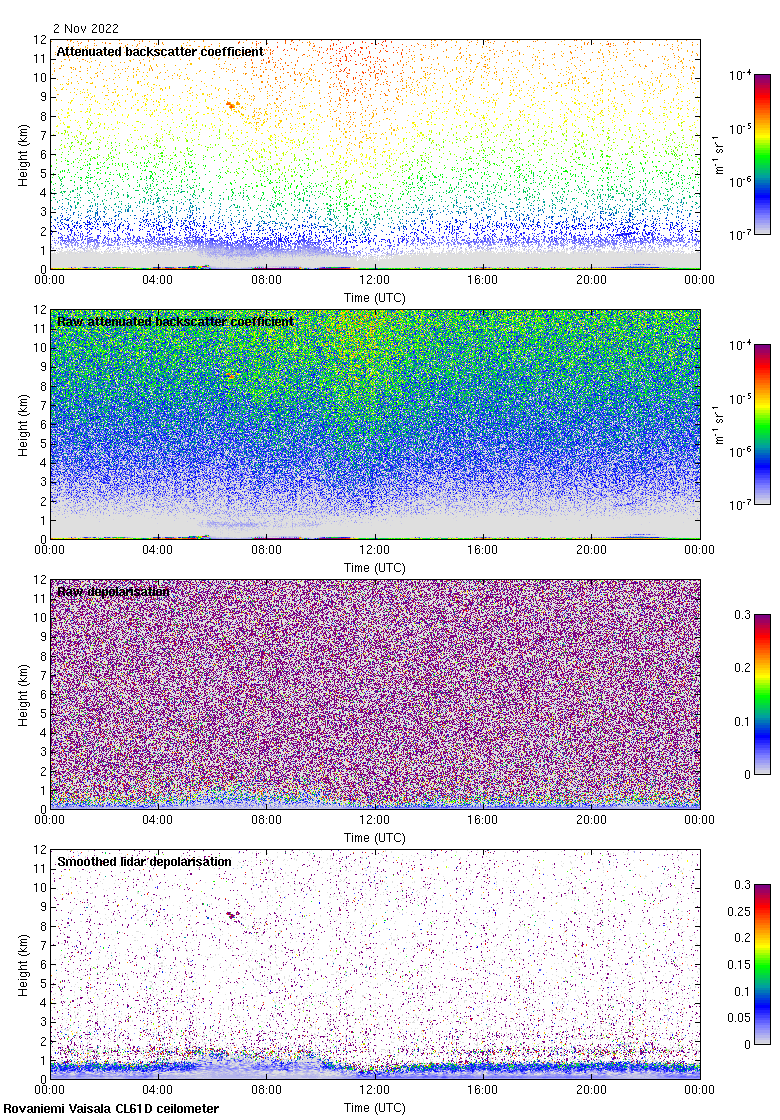
Task: Click the "Rovaniemi Vaisala CL61D ceilometer" footer text
Action: 111,1108
